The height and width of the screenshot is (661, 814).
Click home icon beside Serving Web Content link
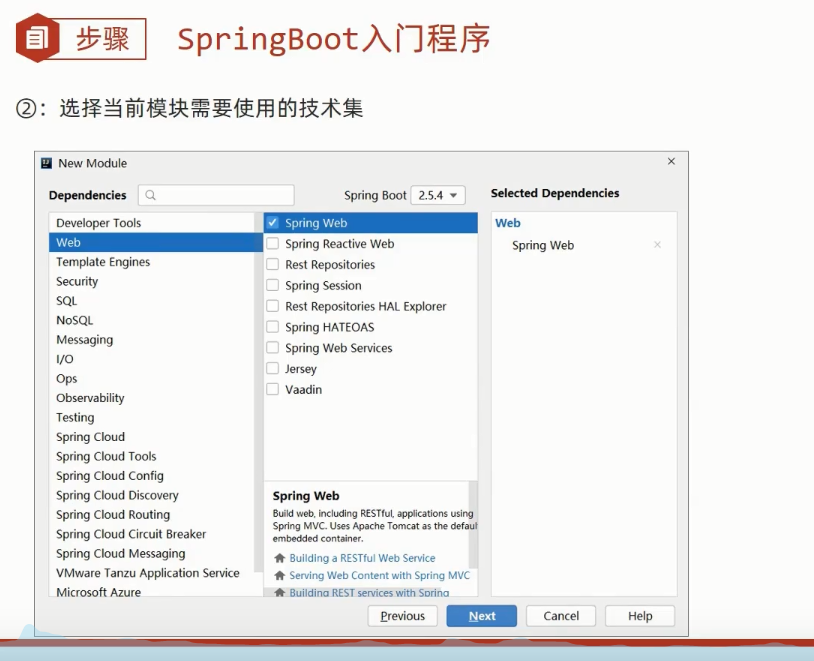coord(279,575)
